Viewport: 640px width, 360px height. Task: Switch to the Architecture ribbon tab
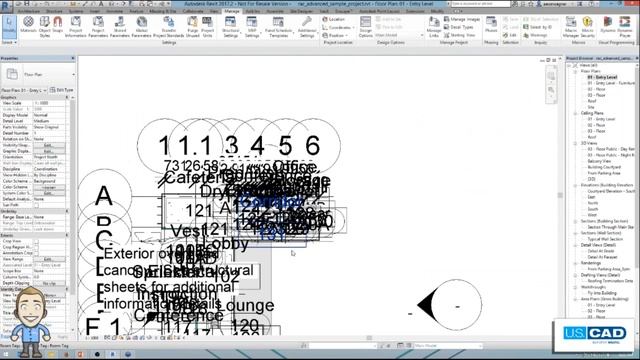pos(29,11)
